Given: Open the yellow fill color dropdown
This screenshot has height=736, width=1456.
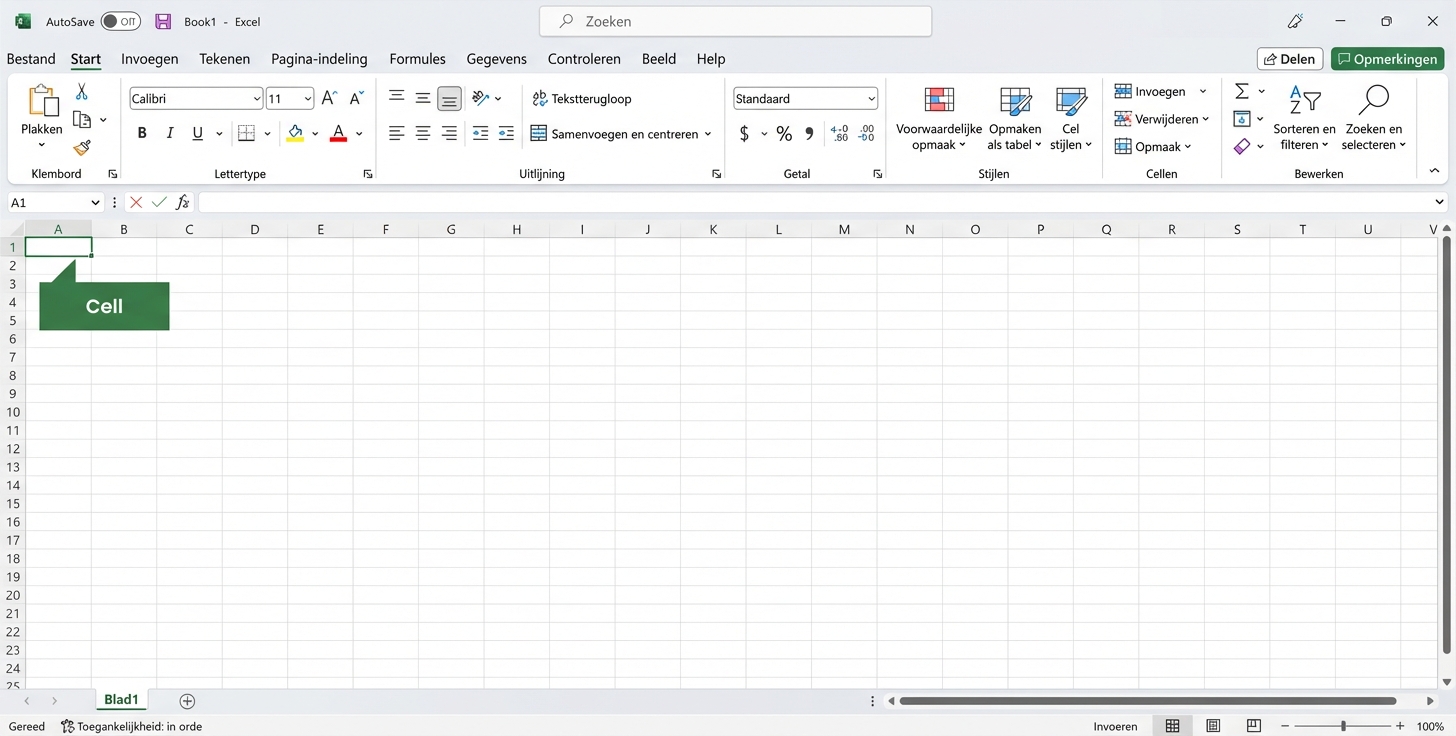Looking at the screenshot, I should point(314,133).
